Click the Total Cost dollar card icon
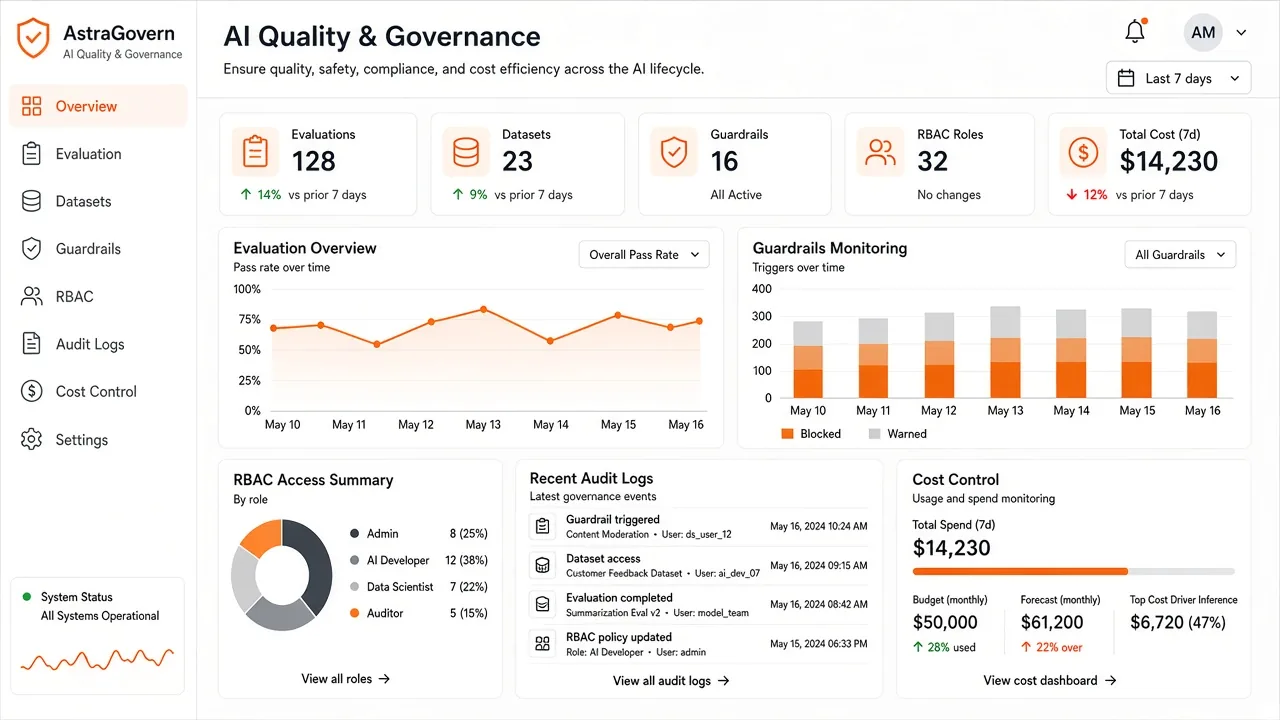This screenshot has width=1280, height=720. coord(1083,152)
